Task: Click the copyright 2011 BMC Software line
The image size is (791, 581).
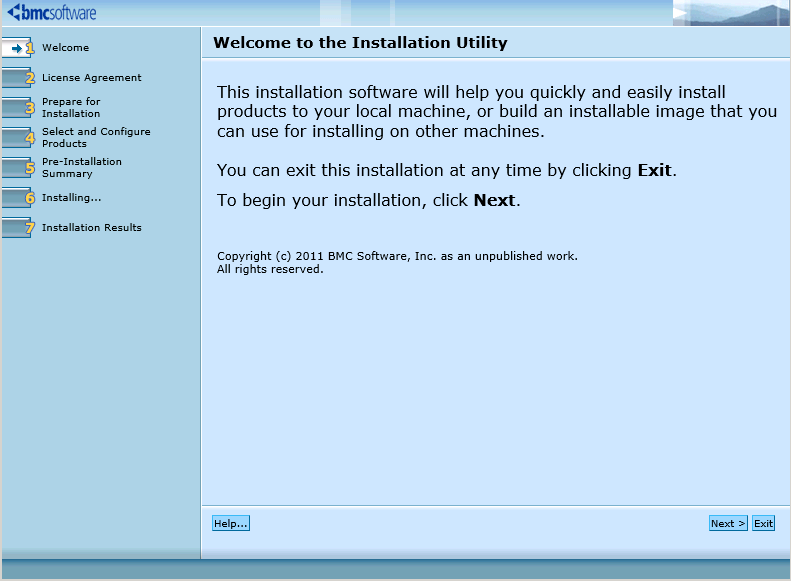Action: [397, 256]
